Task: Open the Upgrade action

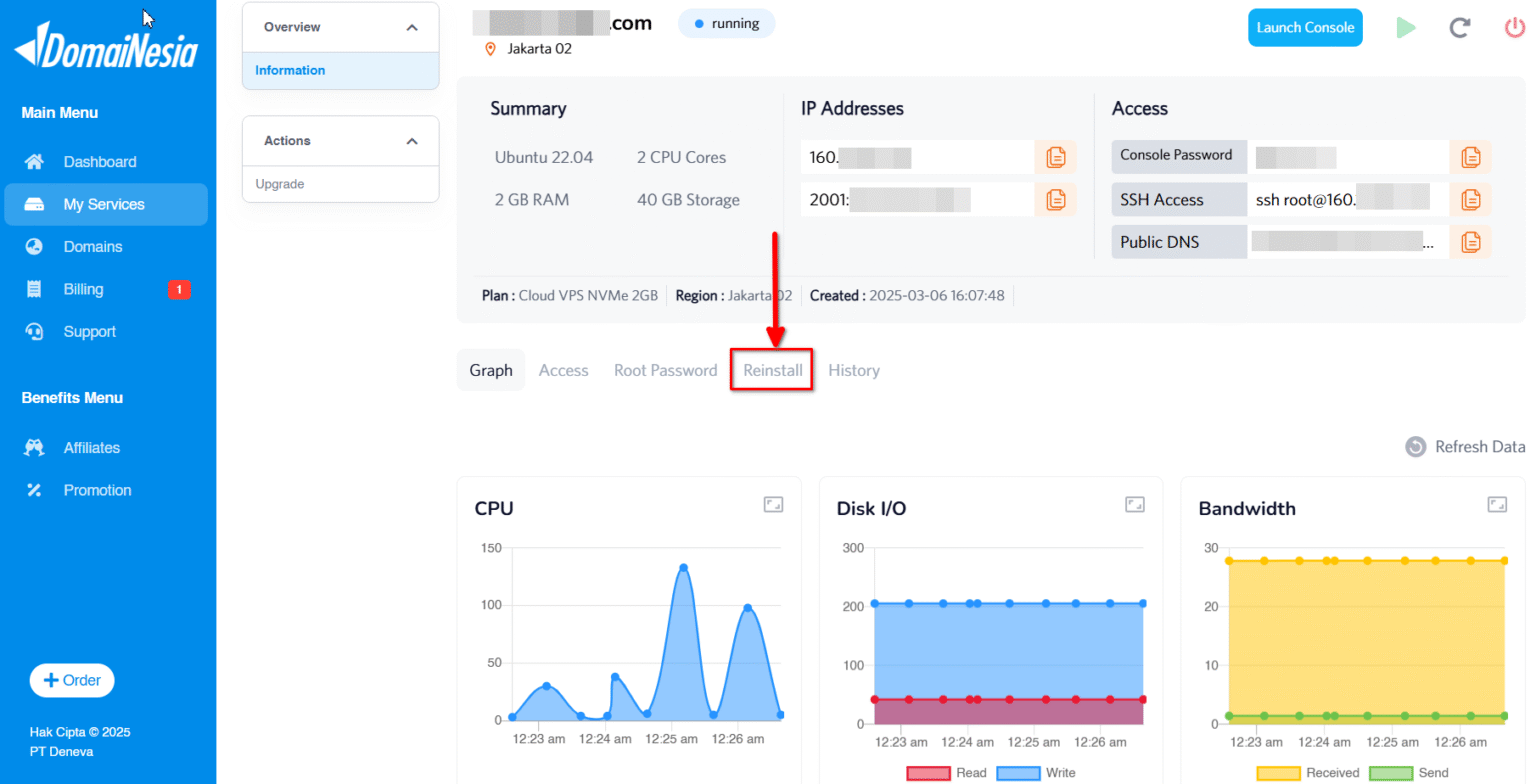Action: pos(279,183)
